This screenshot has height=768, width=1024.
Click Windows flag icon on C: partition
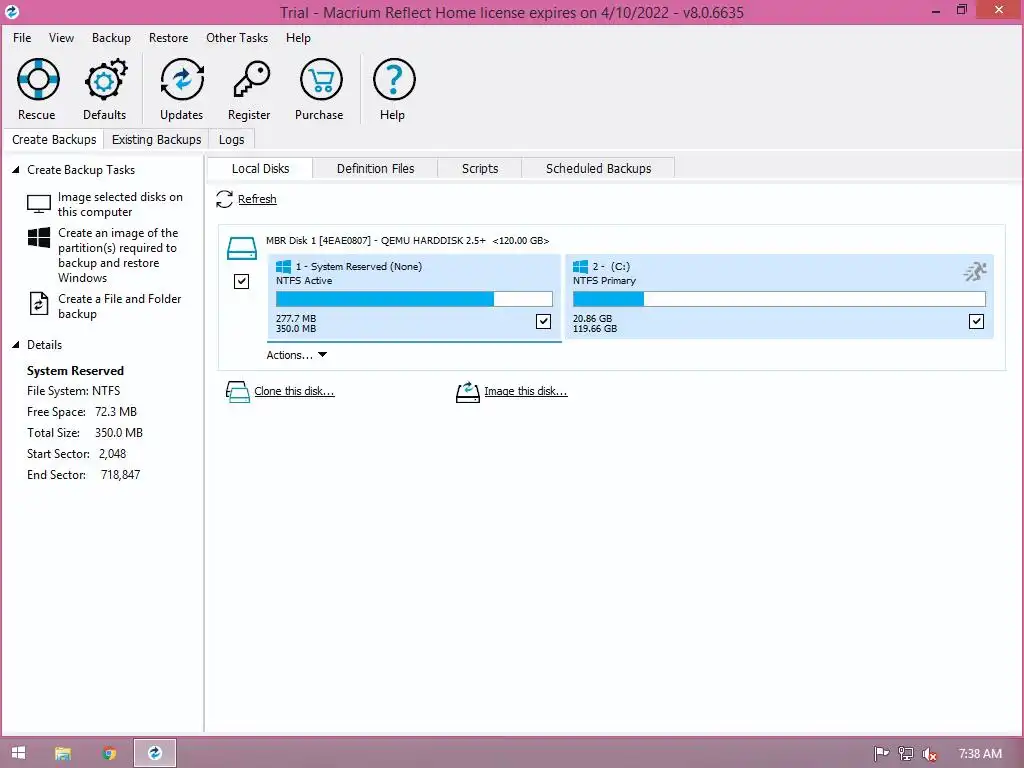click(x=581, y=266)
